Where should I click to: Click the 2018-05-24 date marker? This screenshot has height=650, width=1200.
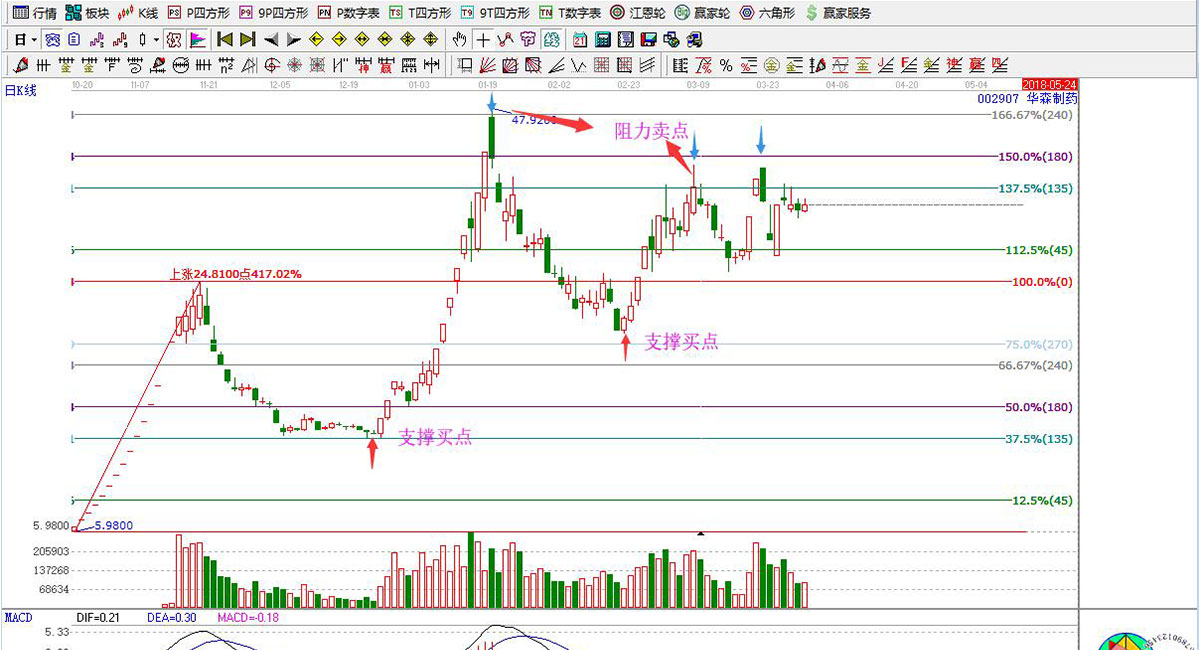[1050, 85]
